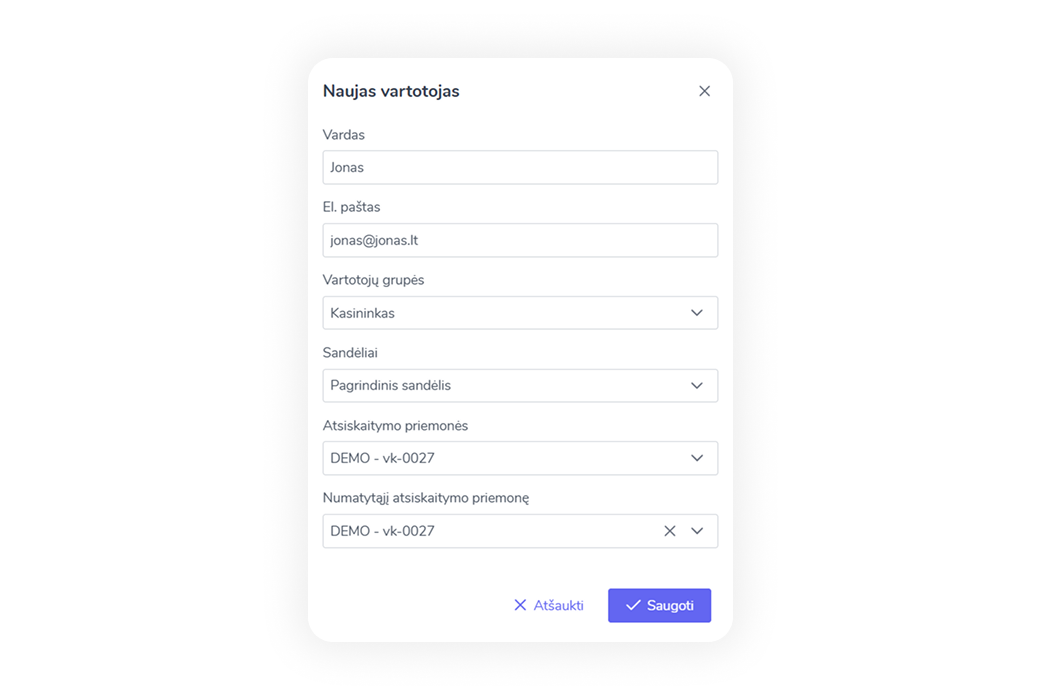Image resolution: width=1040 pixels, height=700 pixels.
Task: Click the chevron arrow in Sandėliai
Action: click(697, 386)
